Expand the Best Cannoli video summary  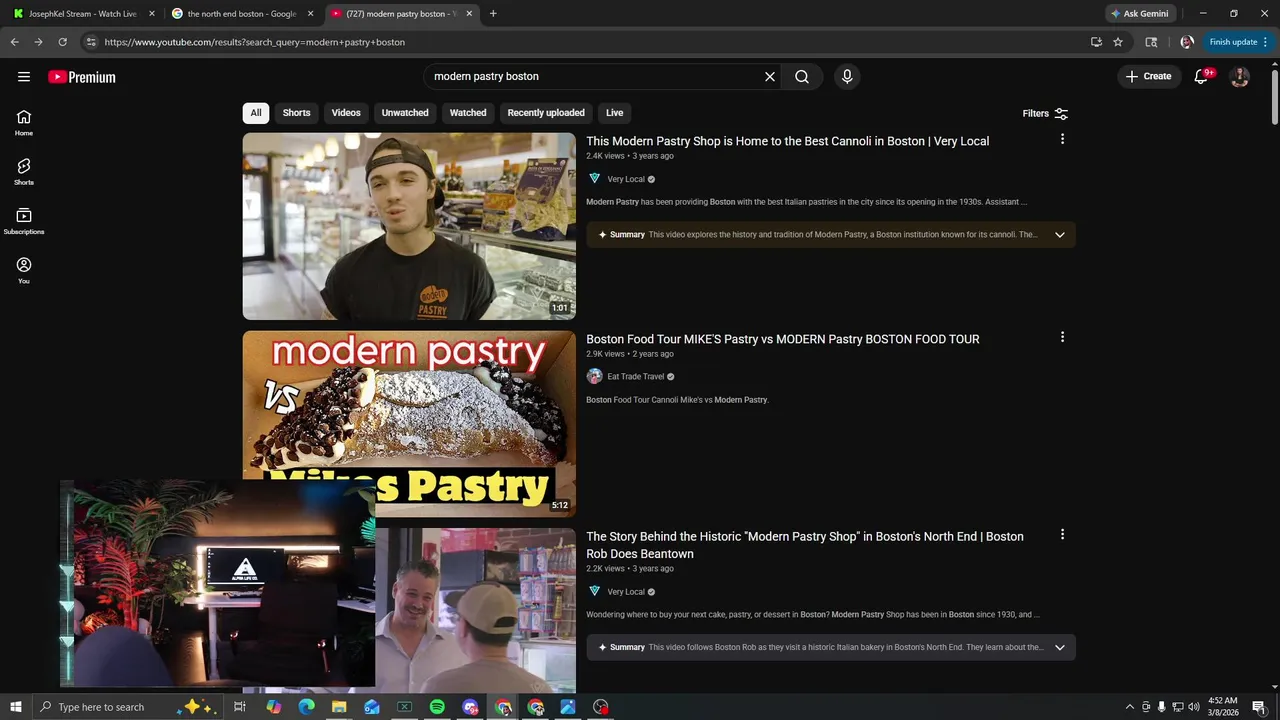click(1060, 235)
